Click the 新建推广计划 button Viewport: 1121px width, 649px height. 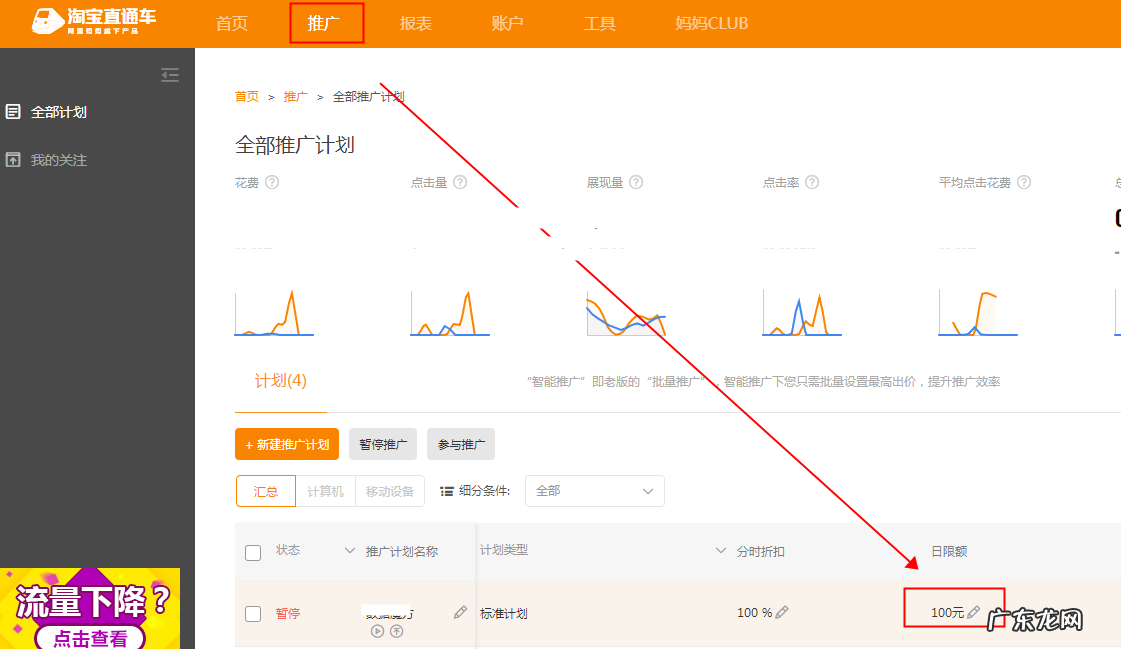click(x=286, y=444)
